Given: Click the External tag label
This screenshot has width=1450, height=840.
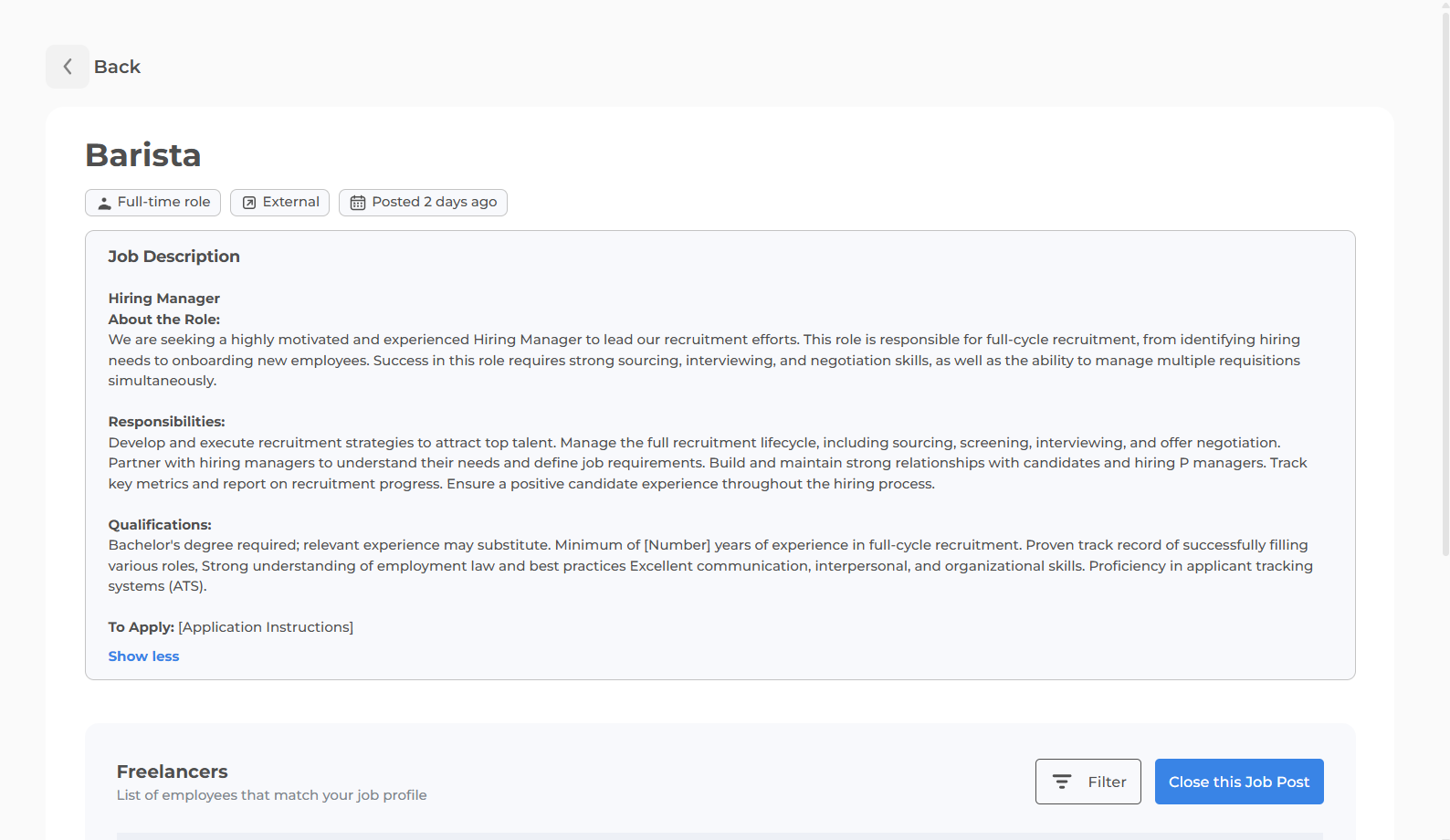Looking at the screenshot, I should click(x=290, y=202).
